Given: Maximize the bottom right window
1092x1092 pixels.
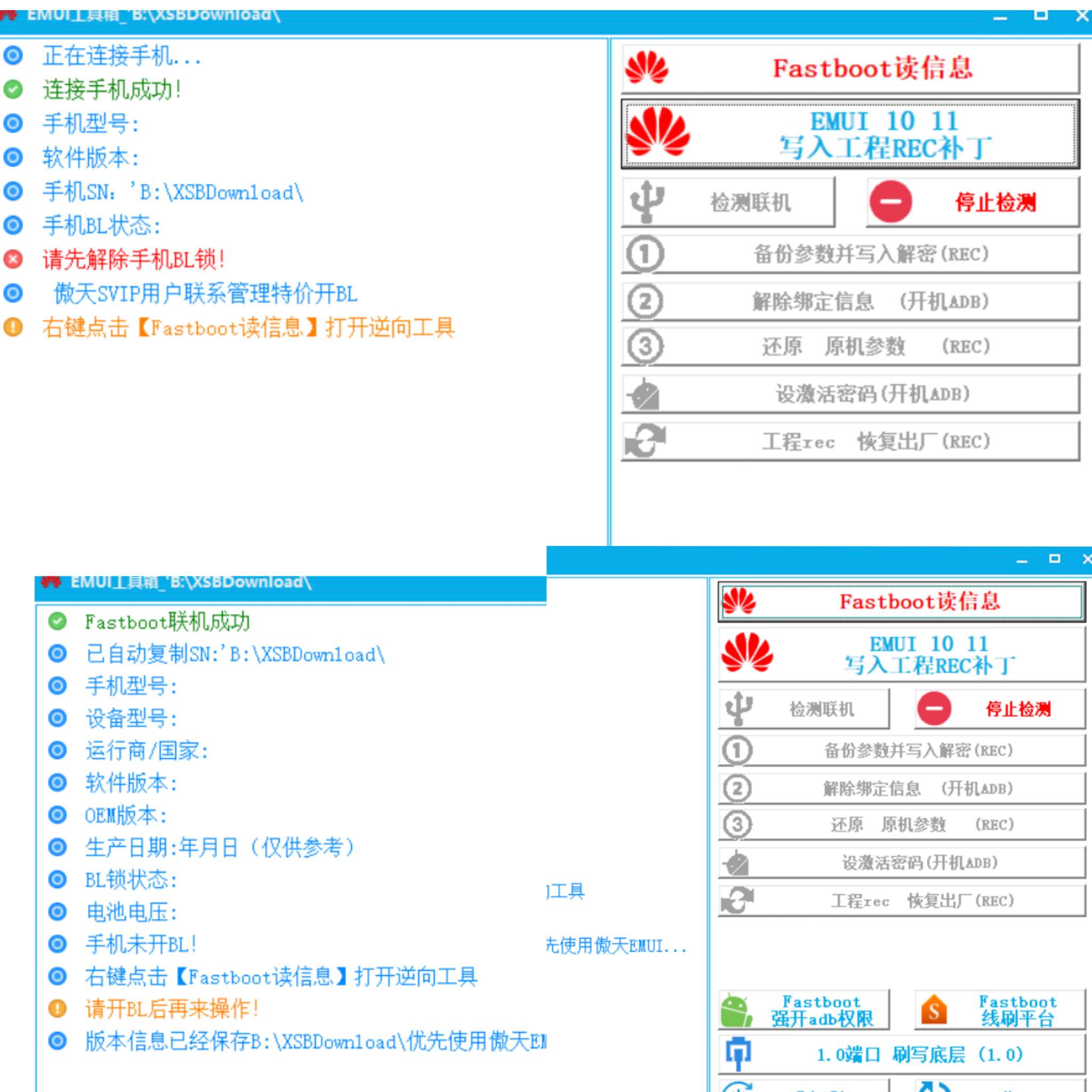Looking at the screenshot, I should tap(1054, 559).
